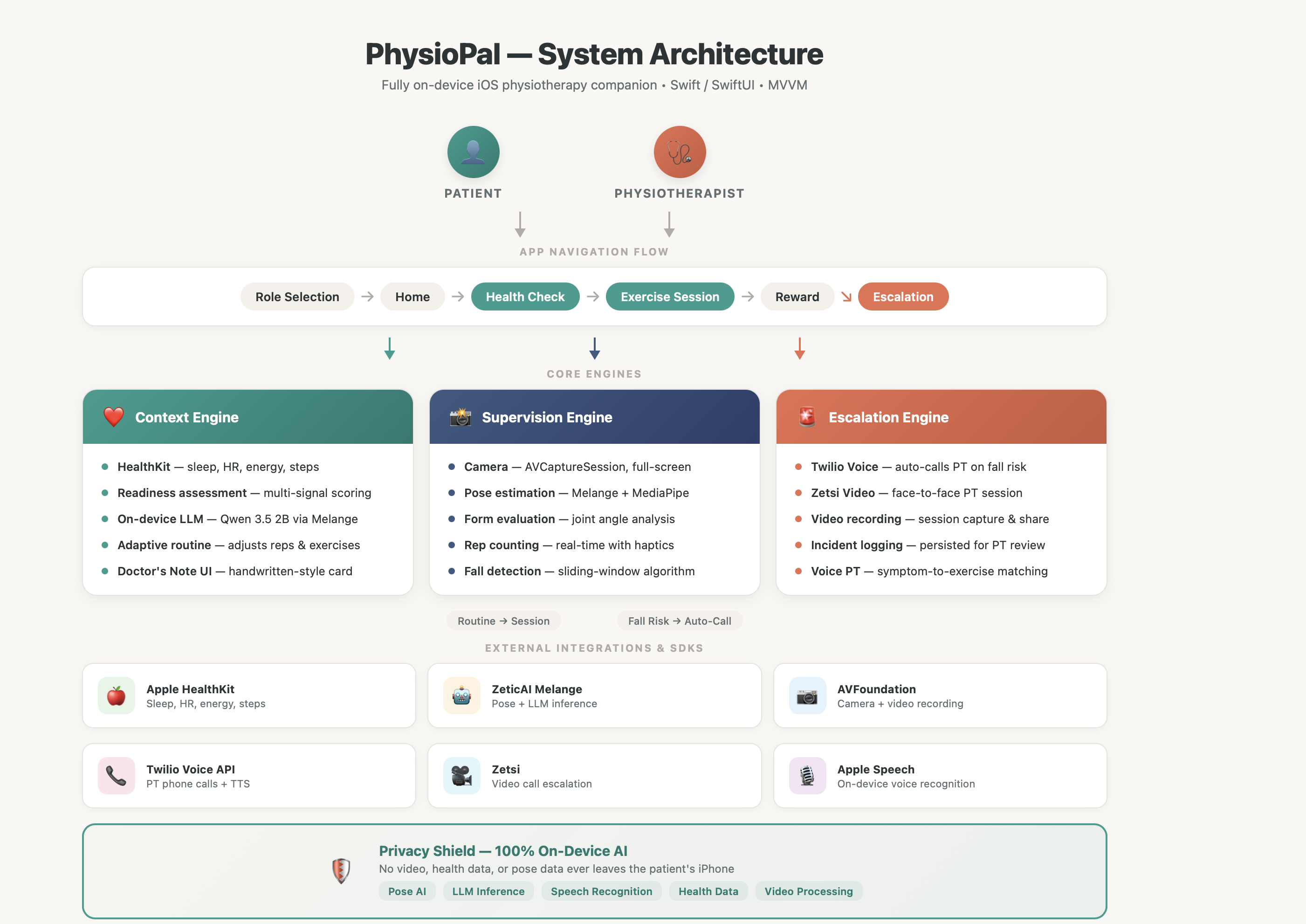Click the Twilio Voice API phone icon

pos(117,775)
